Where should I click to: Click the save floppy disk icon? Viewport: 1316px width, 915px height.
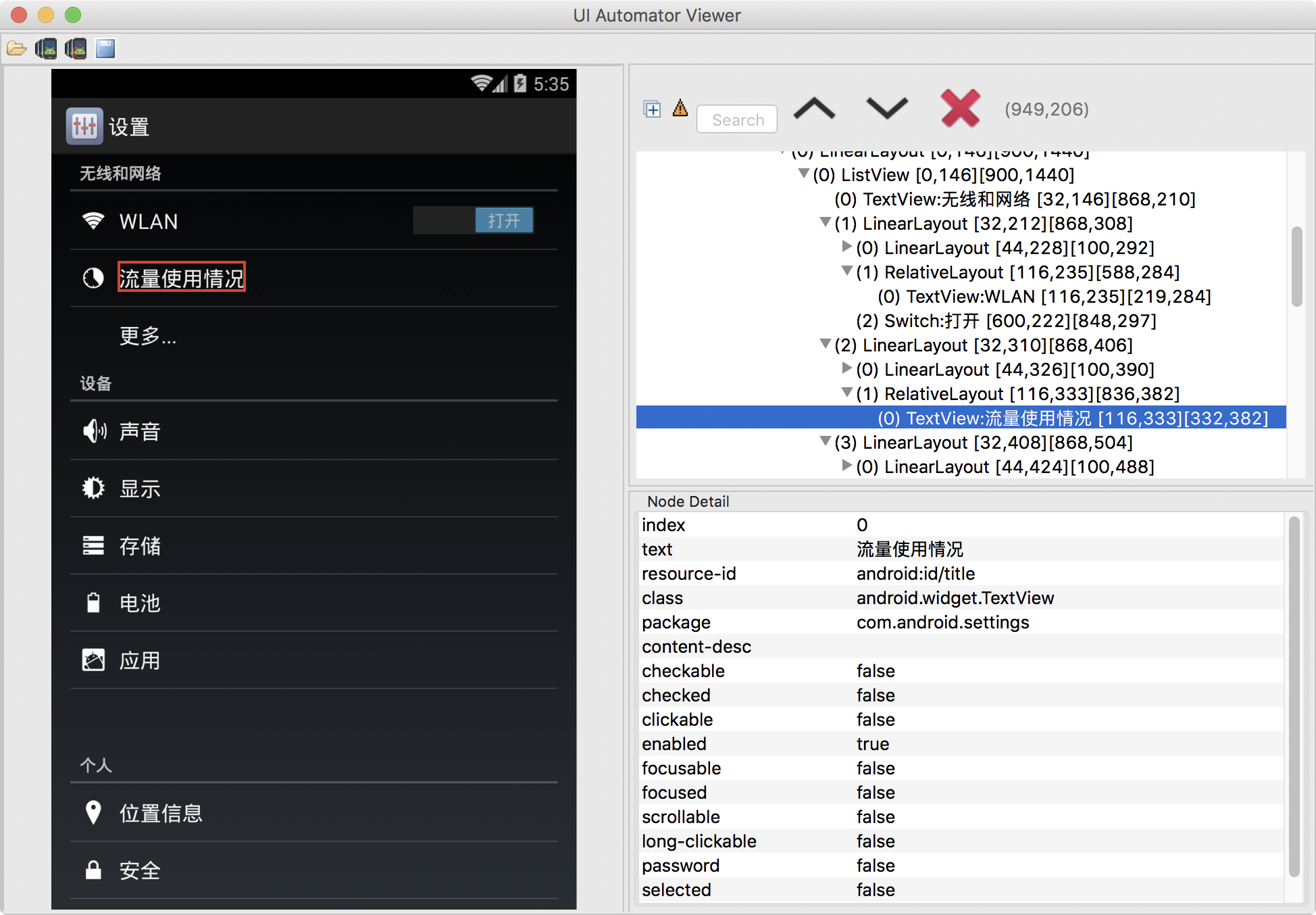tap(105, 49)
